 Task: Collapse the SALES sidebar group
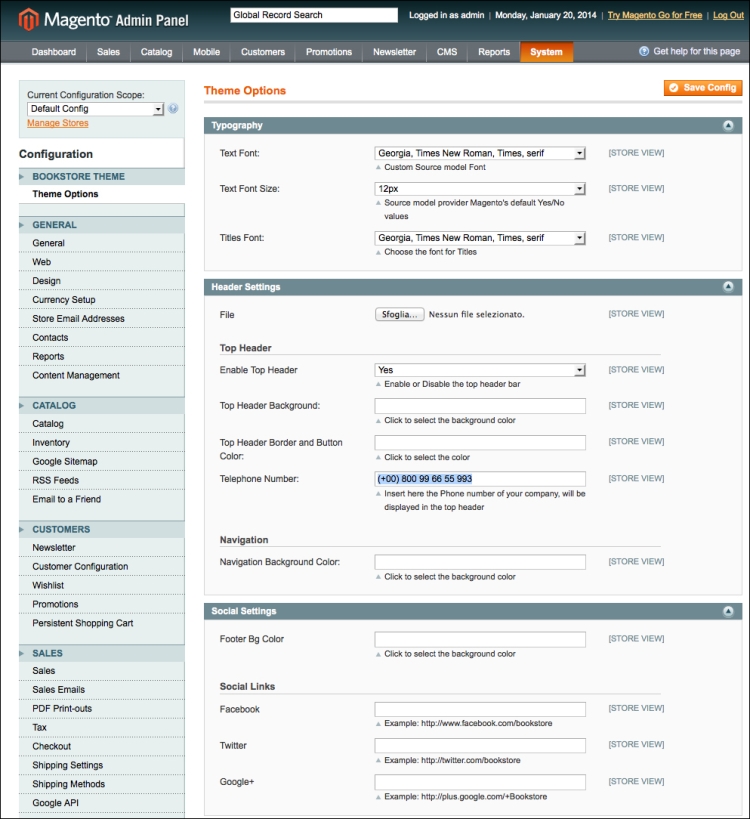coord(102,653)
